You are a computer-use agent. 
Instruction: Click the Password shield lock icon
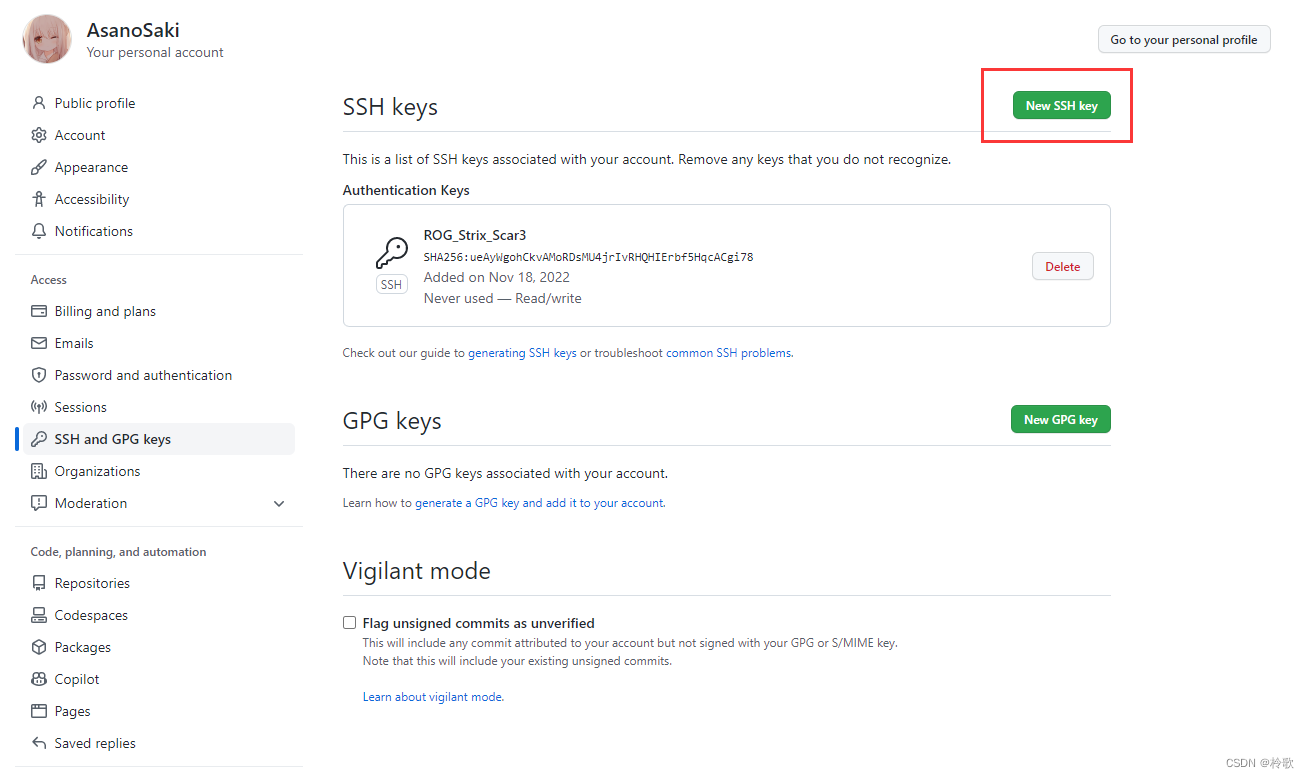pyautogui.click(x=39, y=375)
